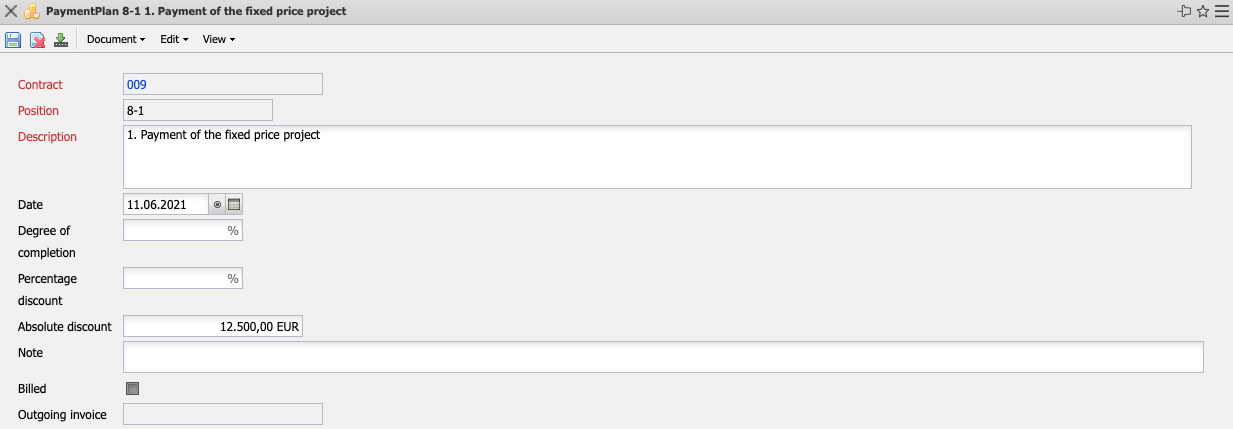Image resolution: width=1233 pixels, height=429 pixels.
Task: Click the Percentage discount input
Action: pos(175,278)
